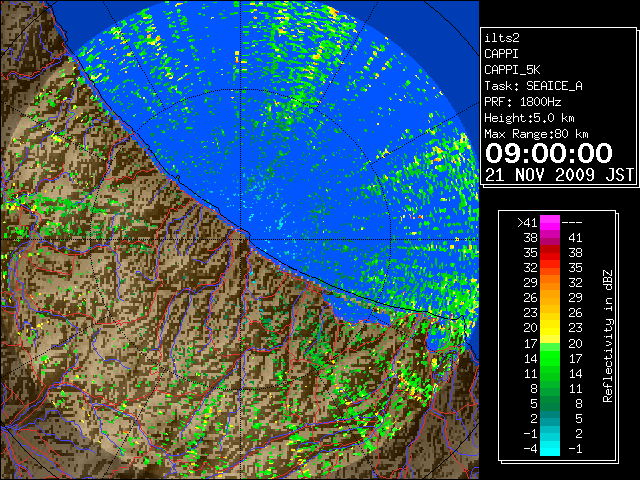
Task: Click the 'Max Range:80 km' text
Action: [536, 134]
